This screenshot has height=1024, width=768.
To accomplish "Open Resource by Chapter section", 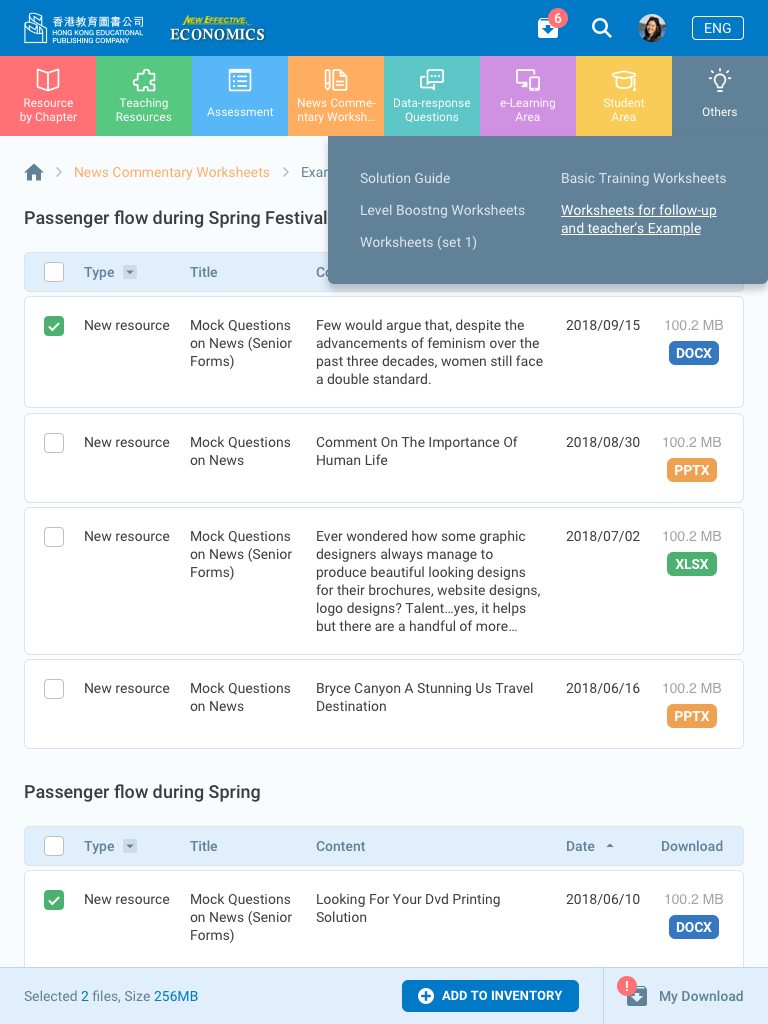I will pos(48,96).
